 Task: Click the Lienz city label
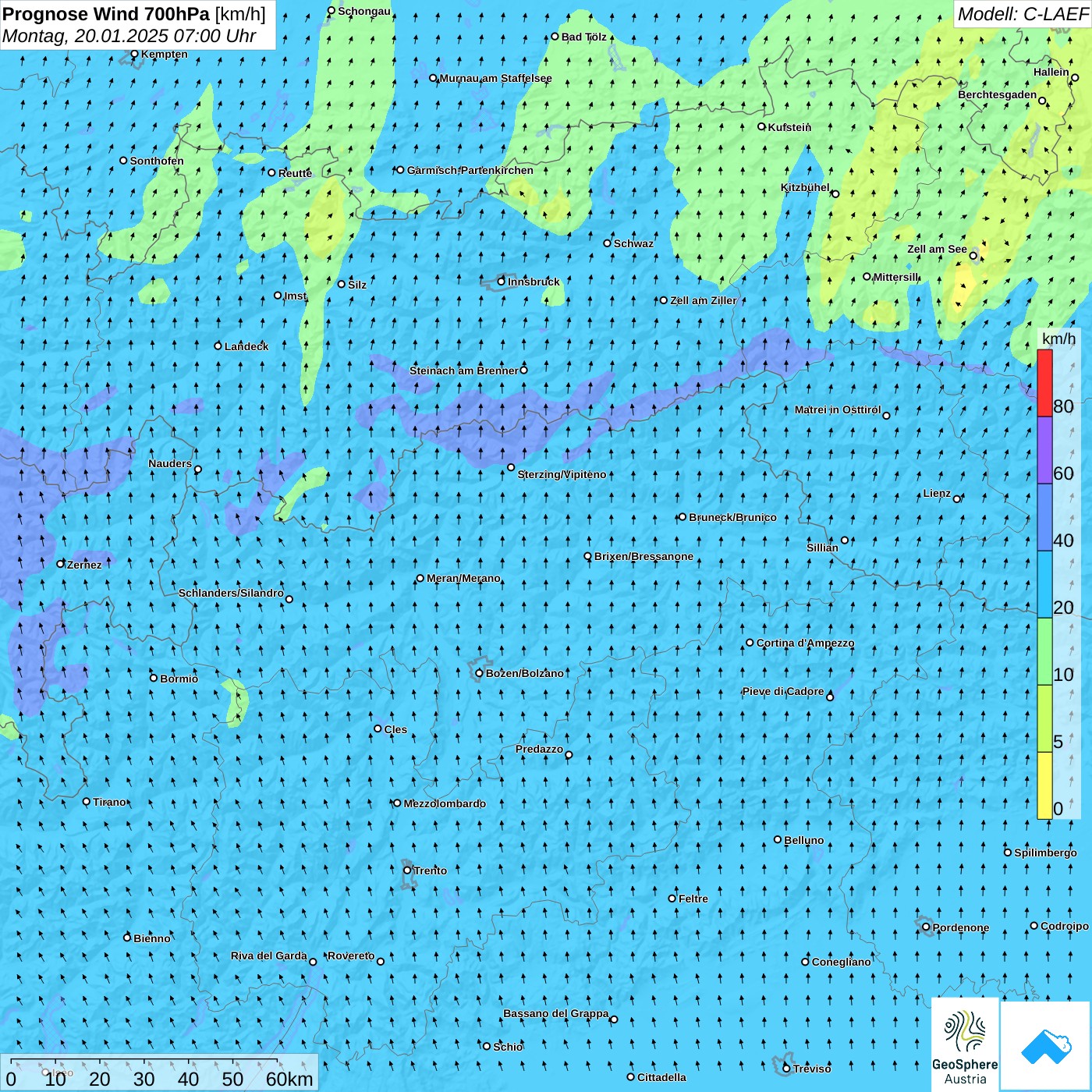[937, 493]
